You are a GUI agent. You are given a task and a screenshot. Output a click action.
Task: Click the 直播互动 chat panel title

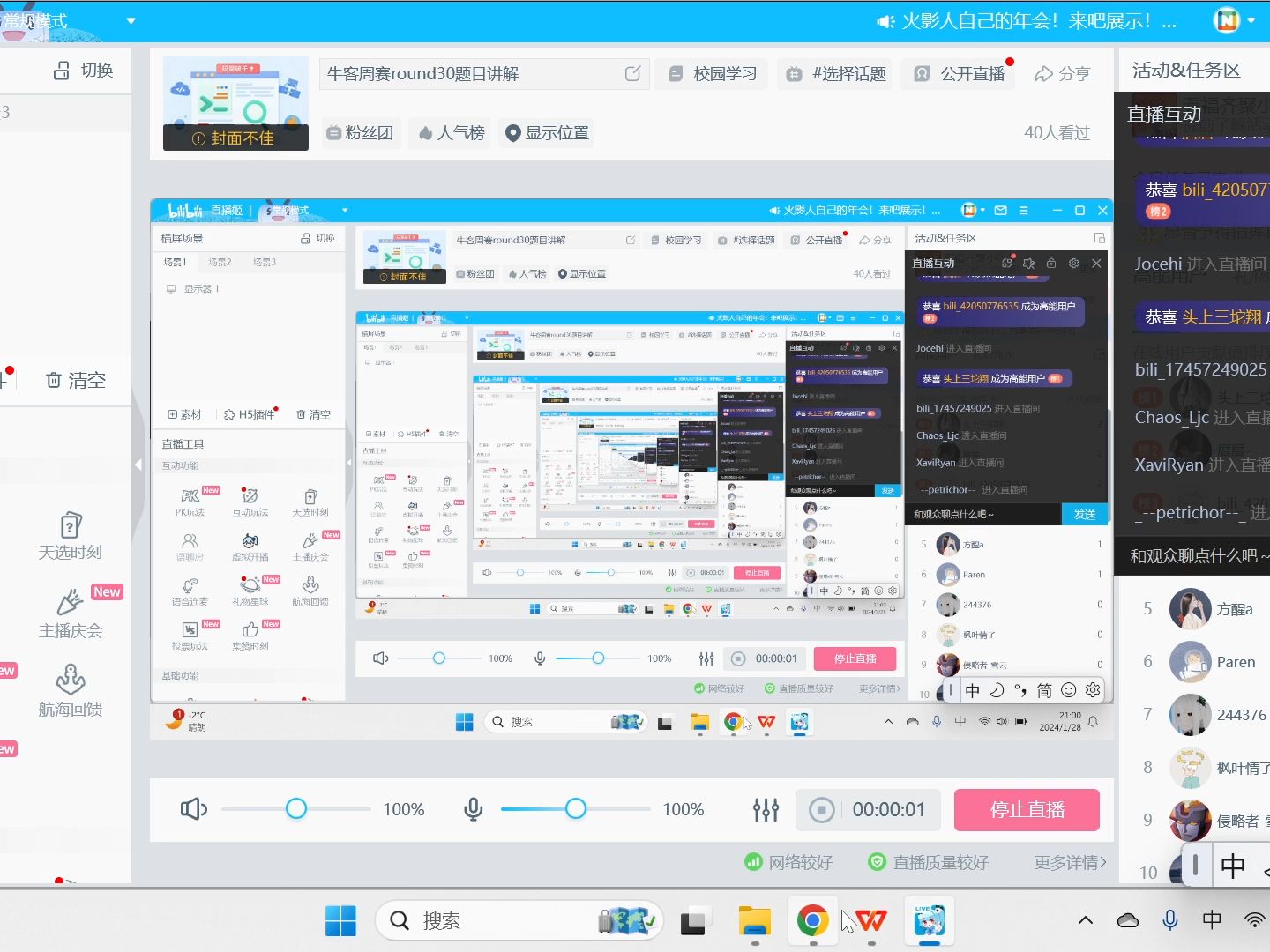click(x=1164, y=114)
